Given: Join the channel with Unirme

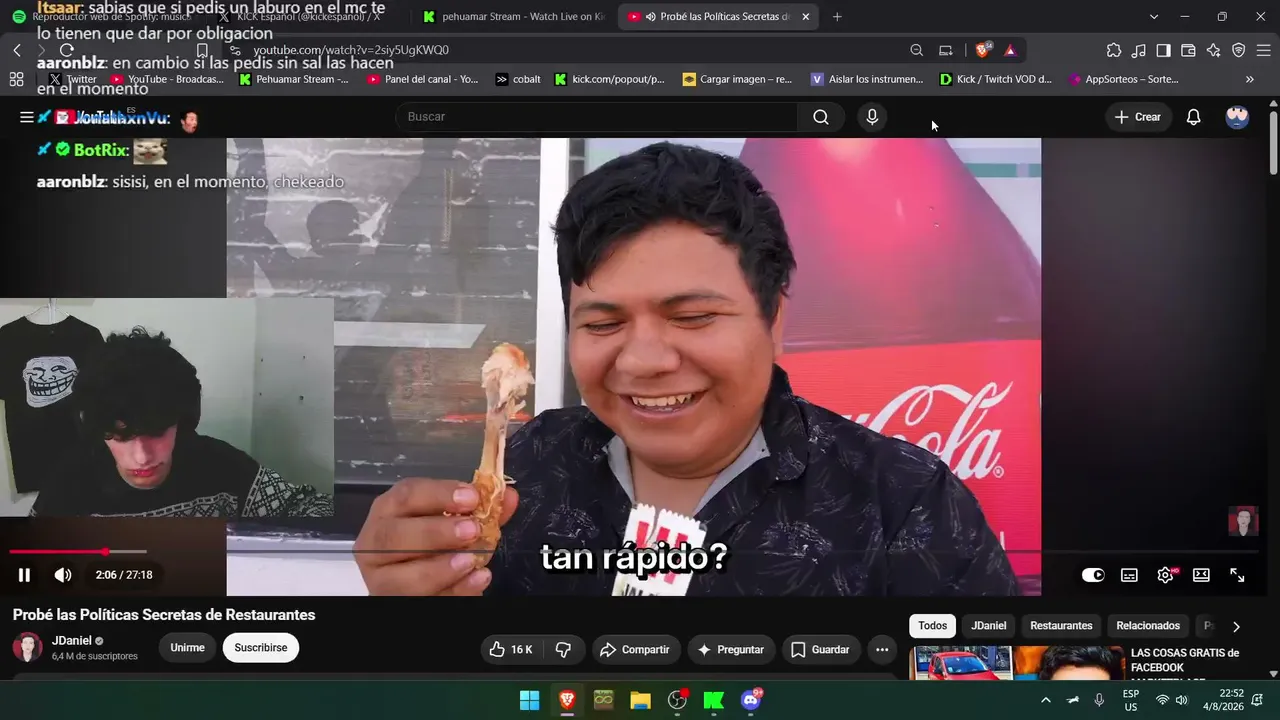Looking at the screenshot, I should 187,648.
